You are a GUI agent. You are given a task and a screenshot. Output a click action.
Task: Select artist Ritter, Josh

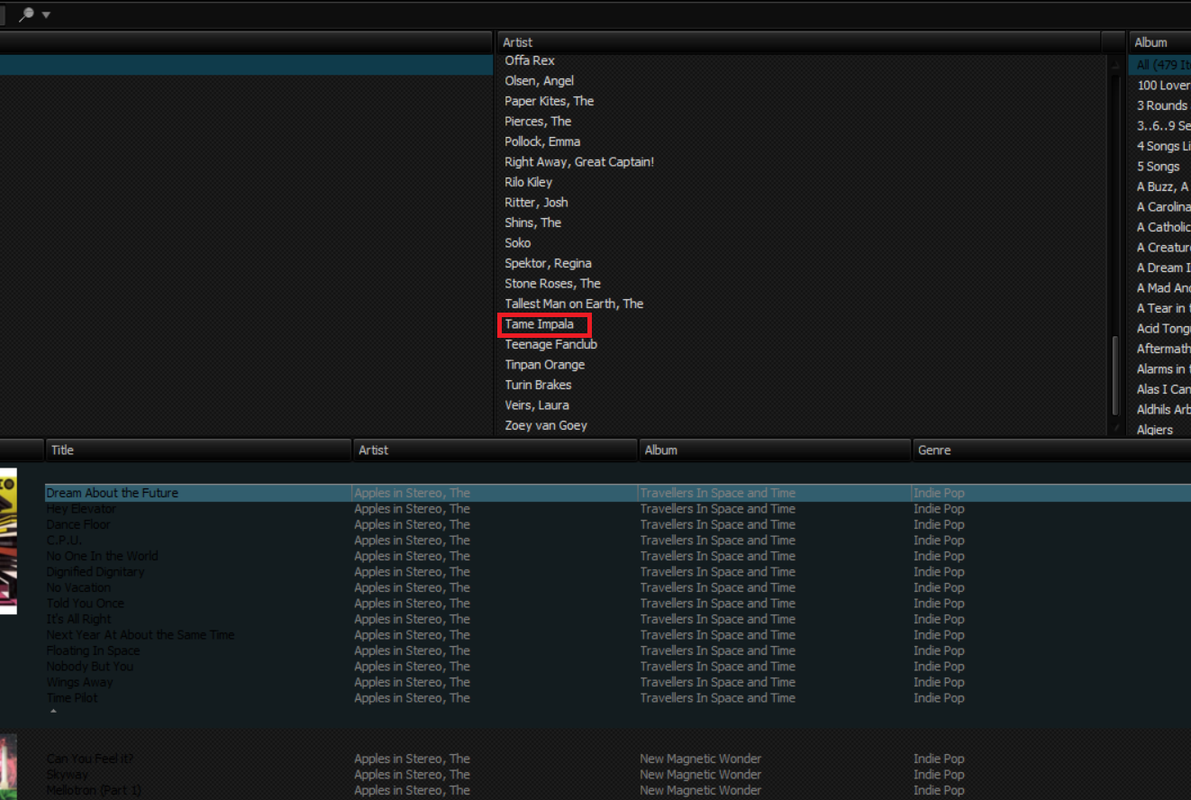(536, 202)
